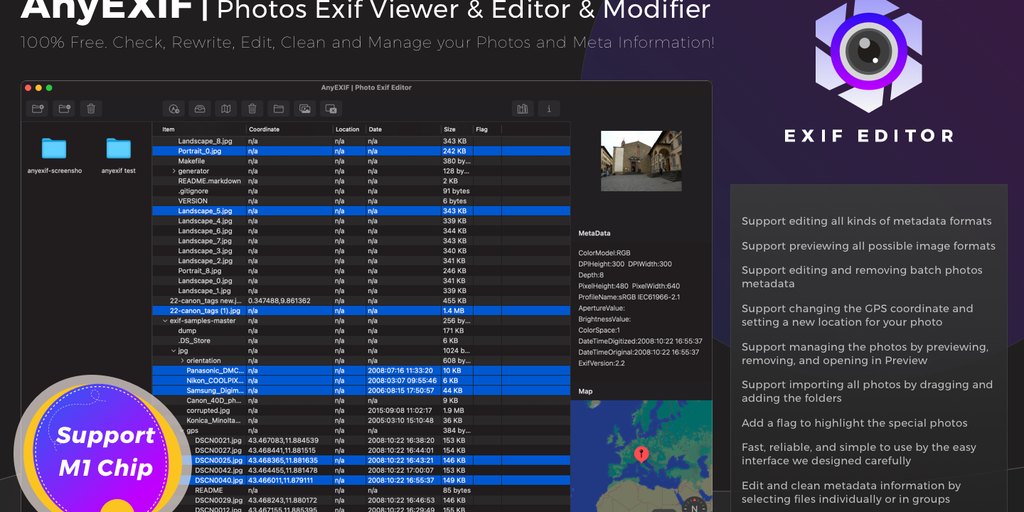The image size is (1024, 512).
Task: Click the sidebar trash icon
Action: pyautogui.click(x=90, y=108)
